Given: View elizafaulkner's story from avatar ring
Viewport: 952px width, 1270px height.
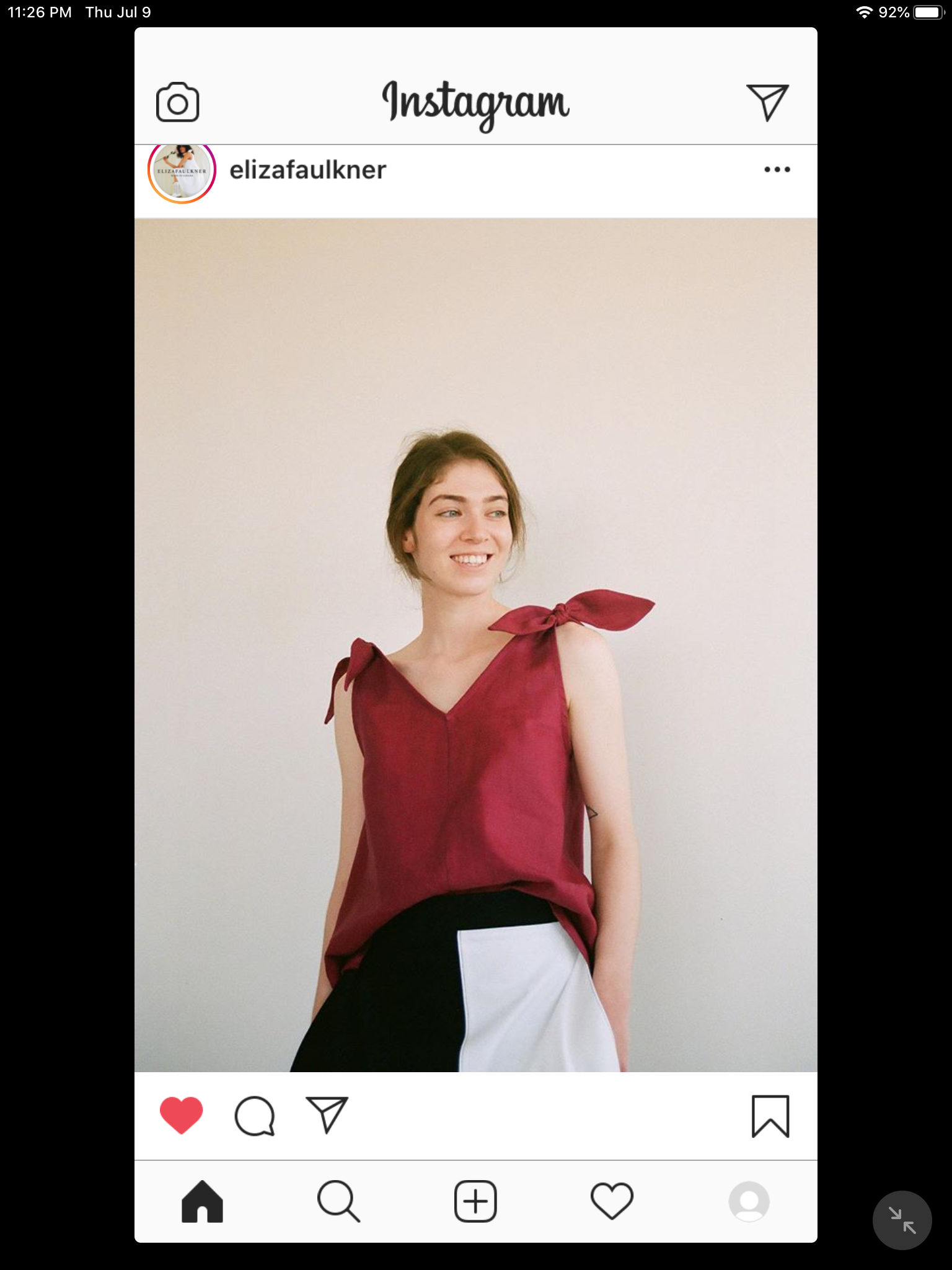Looking at the screenshot, I should pos(182,172).
